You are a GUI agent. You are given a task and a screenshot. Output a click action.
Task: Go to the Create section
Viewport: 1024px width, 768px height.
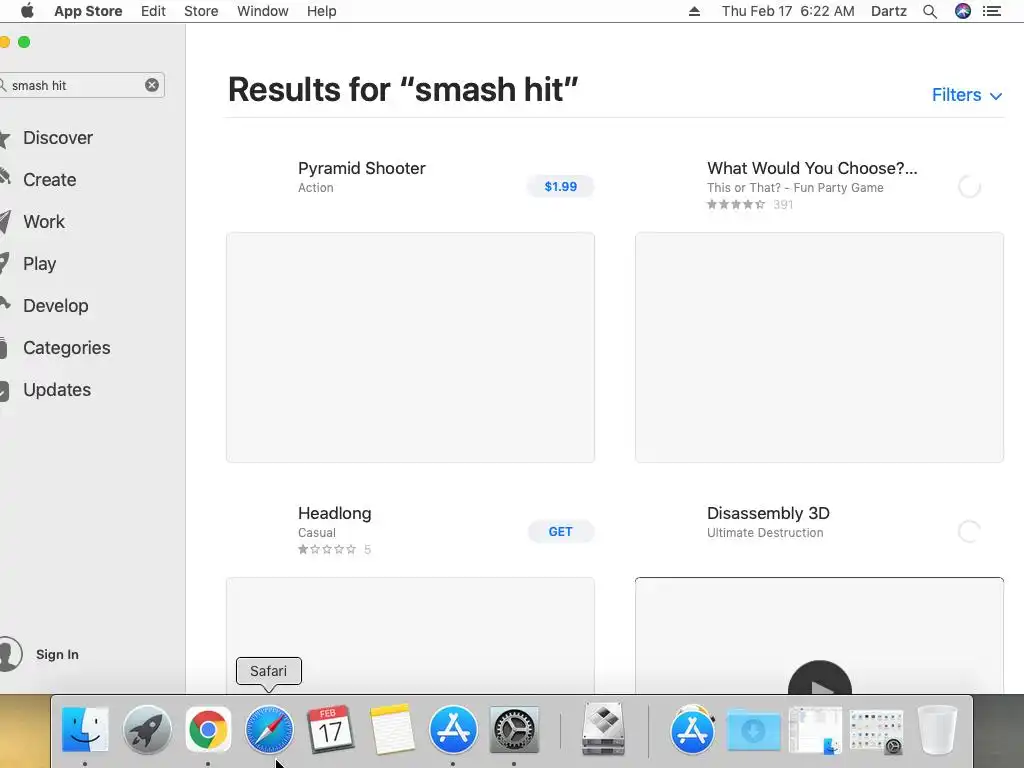point(50,180)
